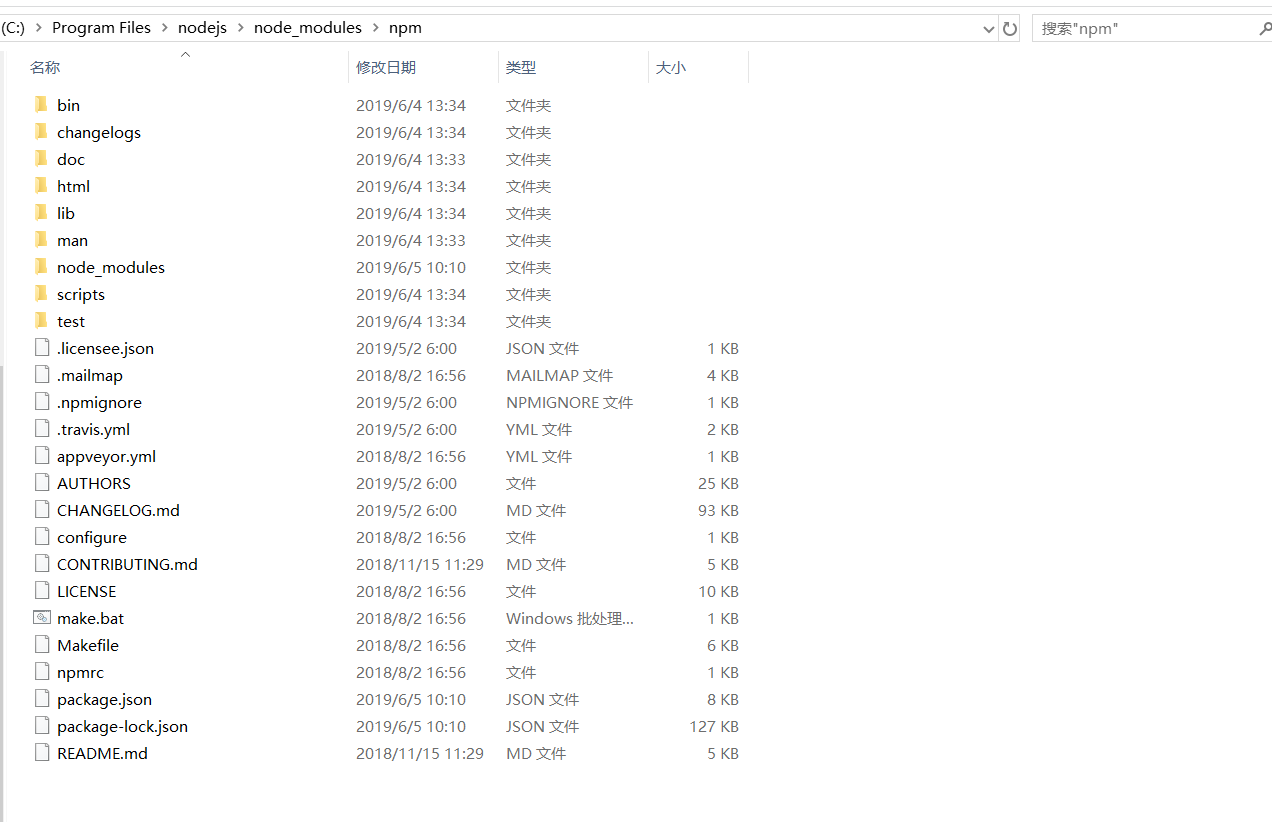The image size is (1272, 822).
Task: Navigate to Program Files breadcrumb
Action: coord(101,28)
